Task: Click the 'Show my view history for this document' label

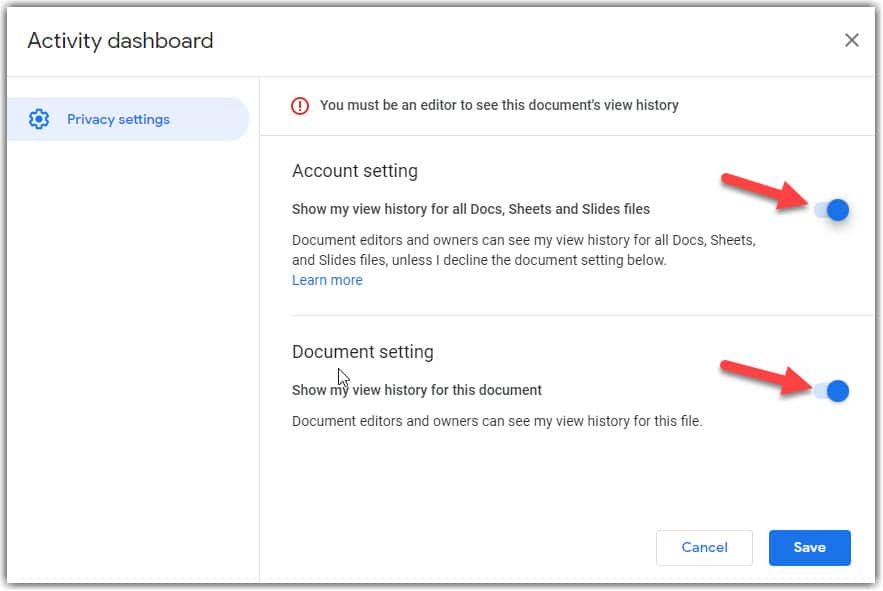Action: (x=417, y=390)
